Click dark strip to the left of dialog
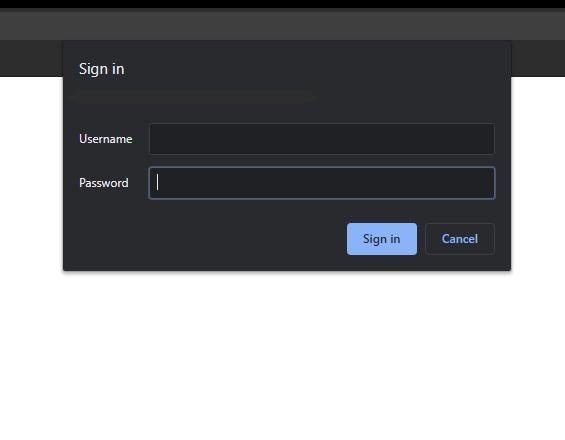Screen dimensions: 565x440 tap(31, 58)
